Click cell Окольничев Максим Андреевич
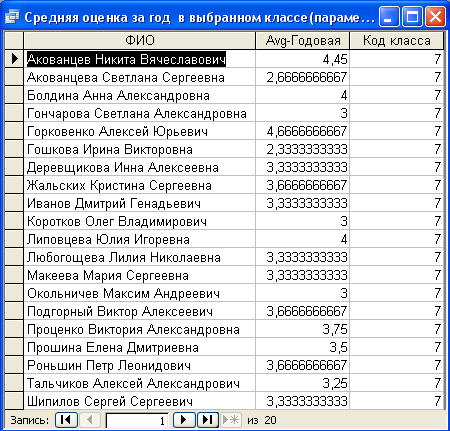 pos(140,293)
